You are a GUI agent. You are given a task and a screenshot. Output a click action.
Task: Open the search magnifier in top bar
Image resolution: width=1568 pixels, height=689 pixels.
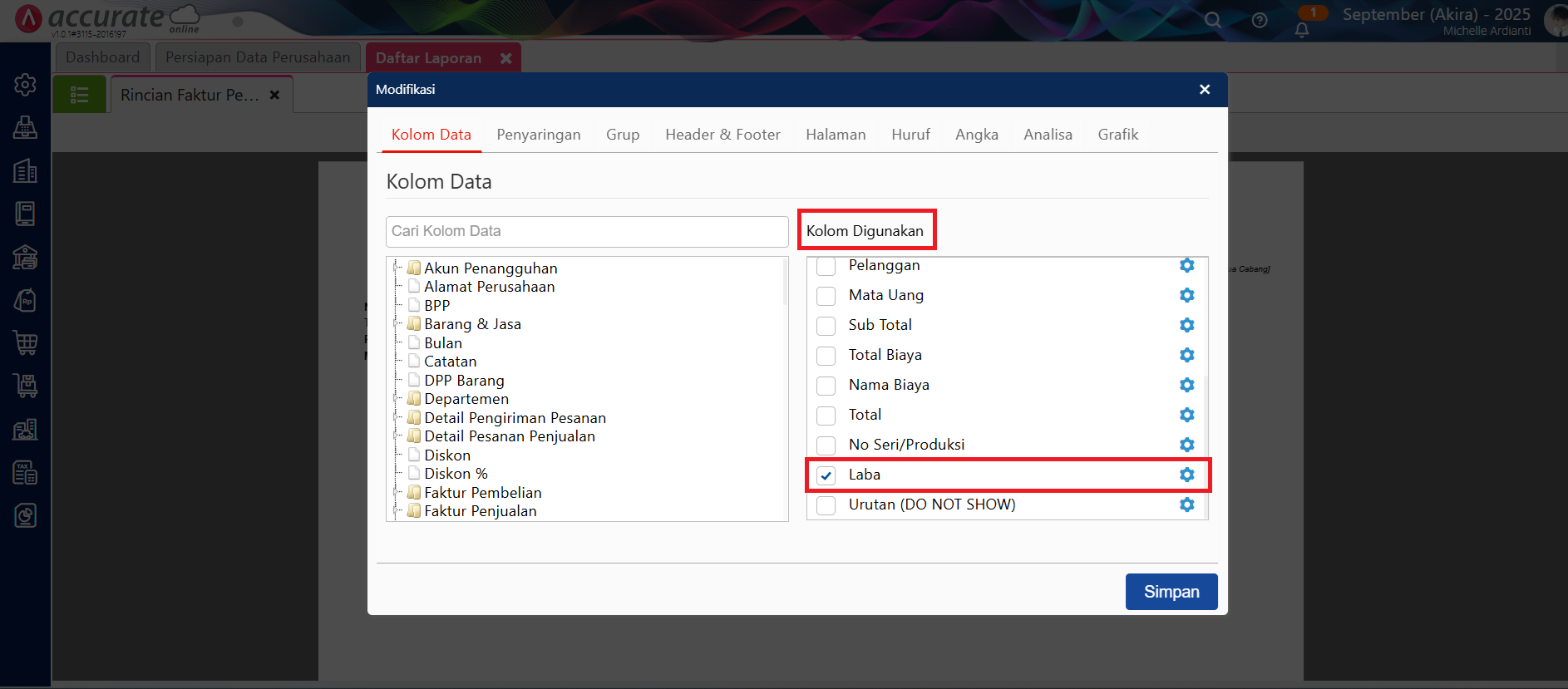[1213, 20]
